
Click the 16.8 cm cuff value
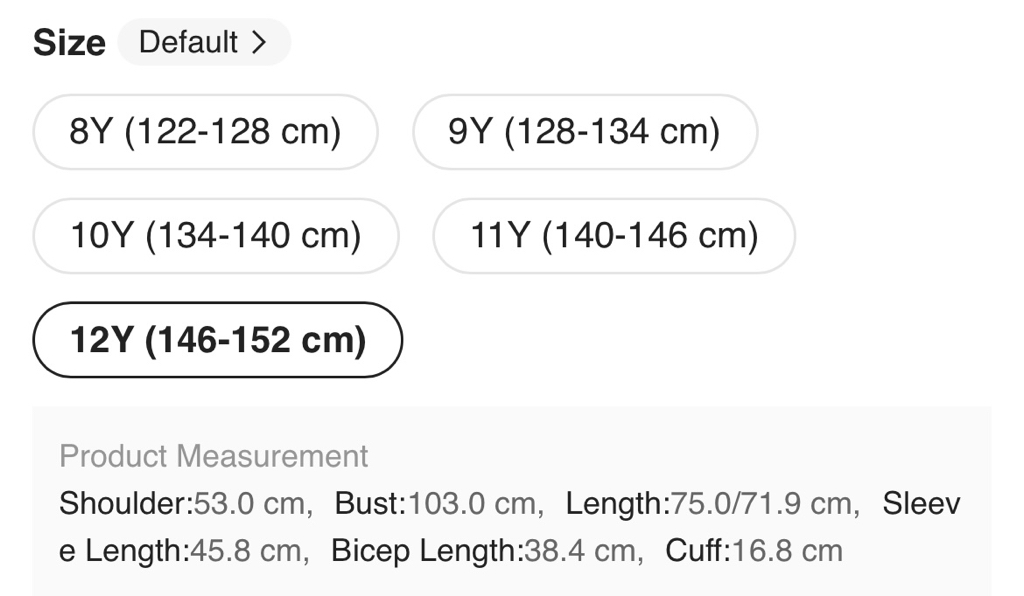point(786,550)
